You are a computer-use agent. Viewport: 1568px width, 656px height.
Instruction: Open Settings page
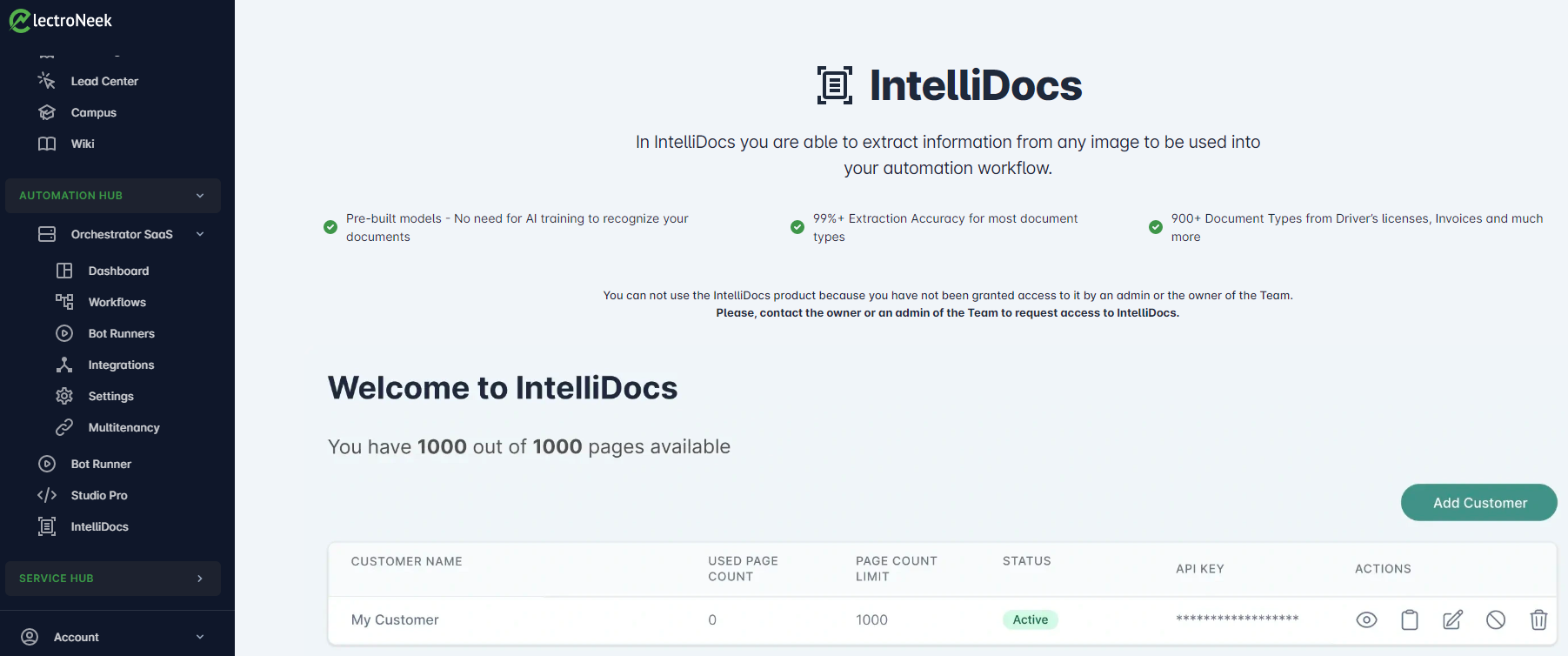111,396
